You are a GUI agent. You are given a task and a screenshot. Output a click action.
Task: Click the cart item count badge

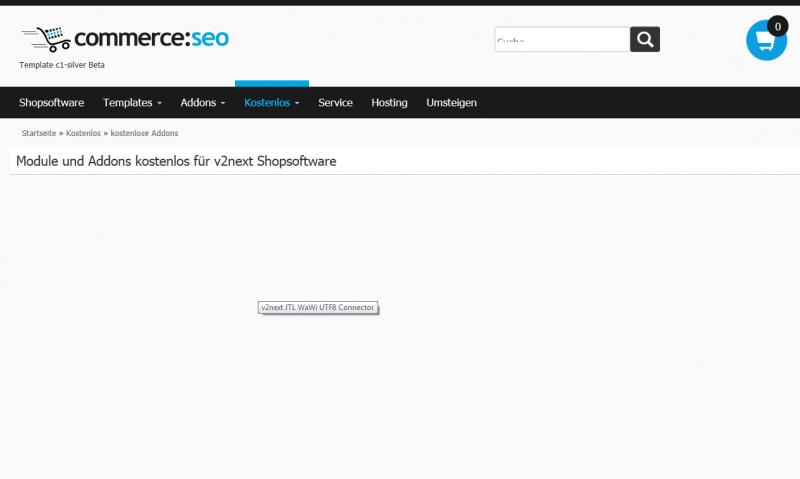click(777, 27)
